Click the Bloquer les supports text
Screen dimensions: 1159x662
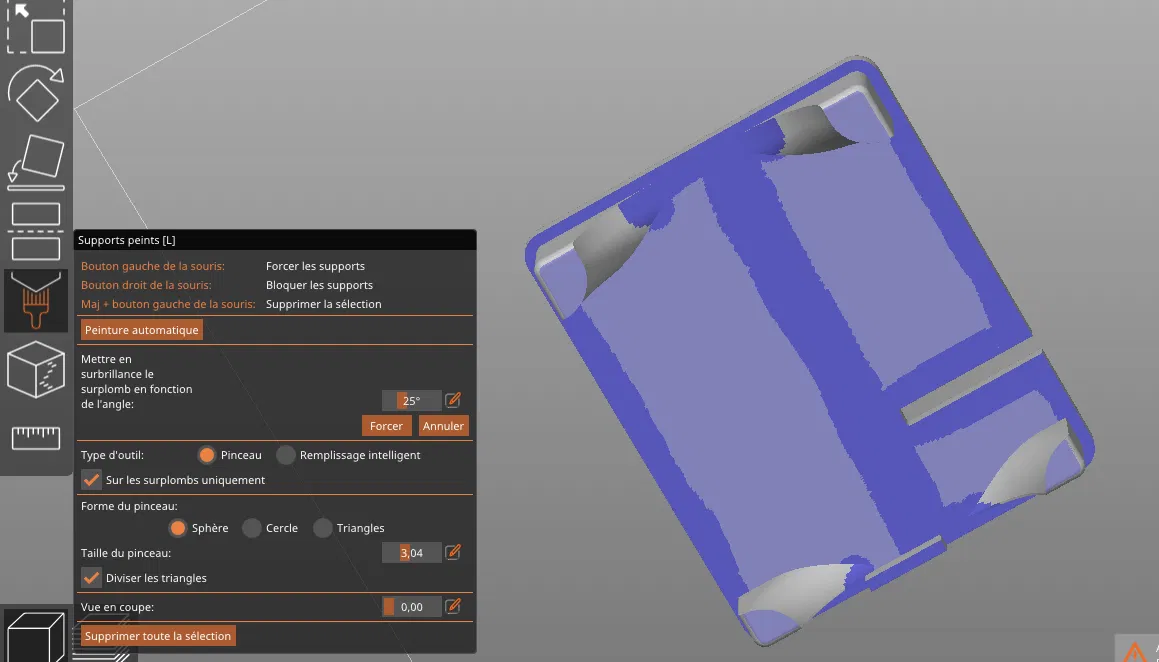[x=319, y=285]
